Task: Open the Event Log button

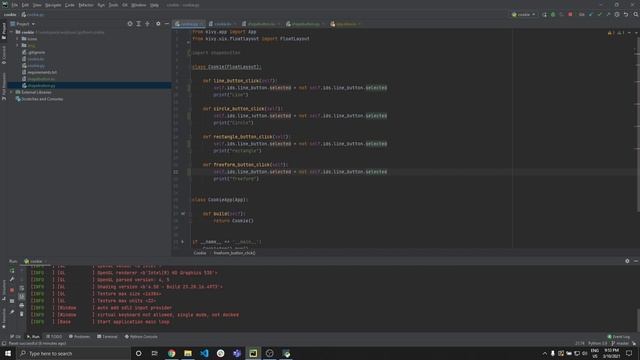Action: pos(619,337)
